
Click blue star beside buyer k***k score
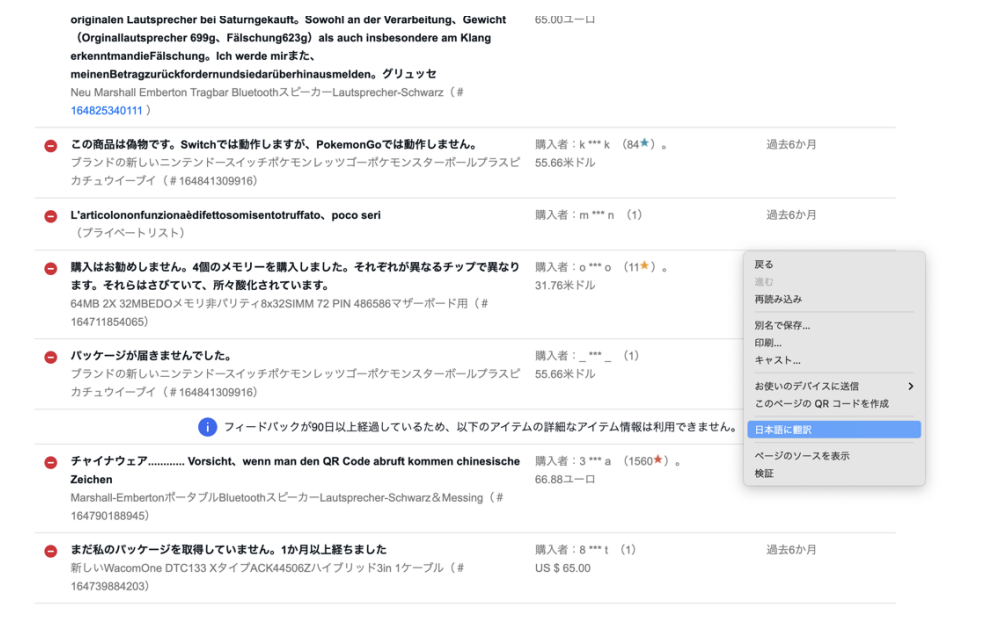(646, 144)
